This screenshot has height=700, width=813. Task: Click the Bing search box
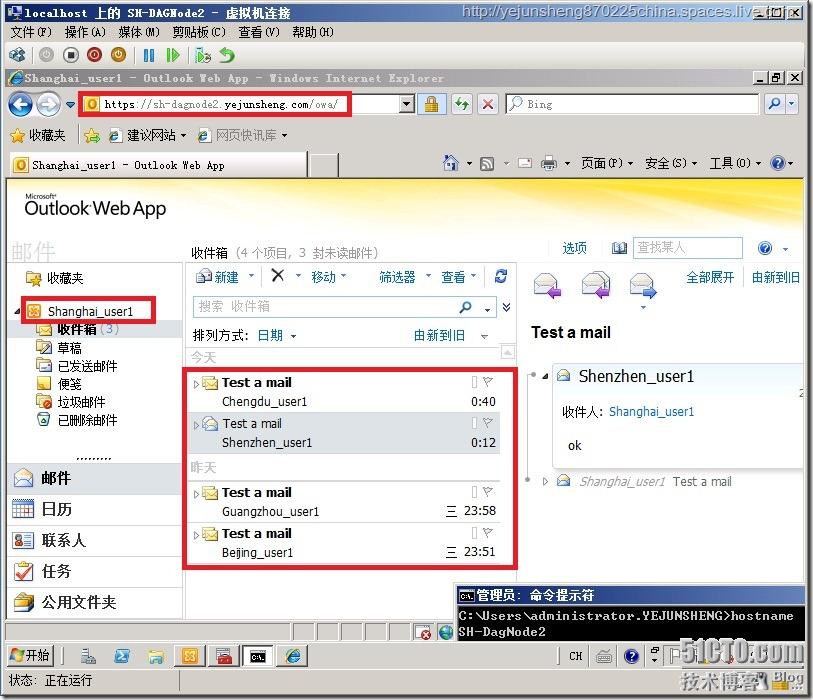[x=632, y=104]
